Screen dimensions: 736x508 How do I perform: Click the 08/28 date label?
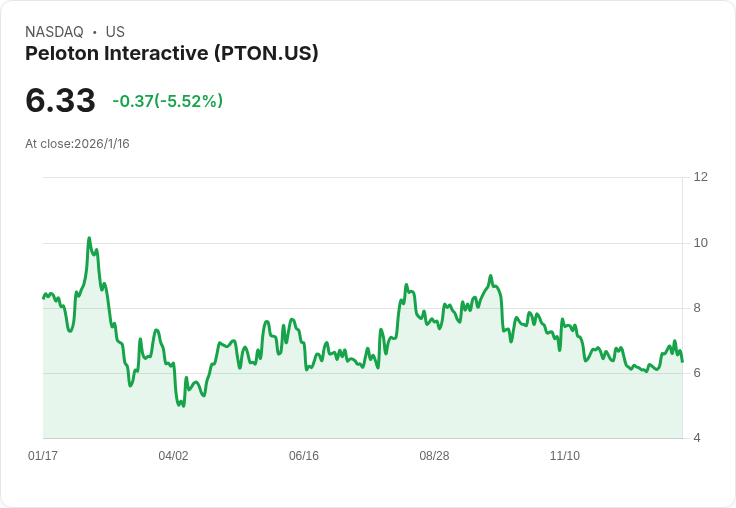(x=434, y=456)
